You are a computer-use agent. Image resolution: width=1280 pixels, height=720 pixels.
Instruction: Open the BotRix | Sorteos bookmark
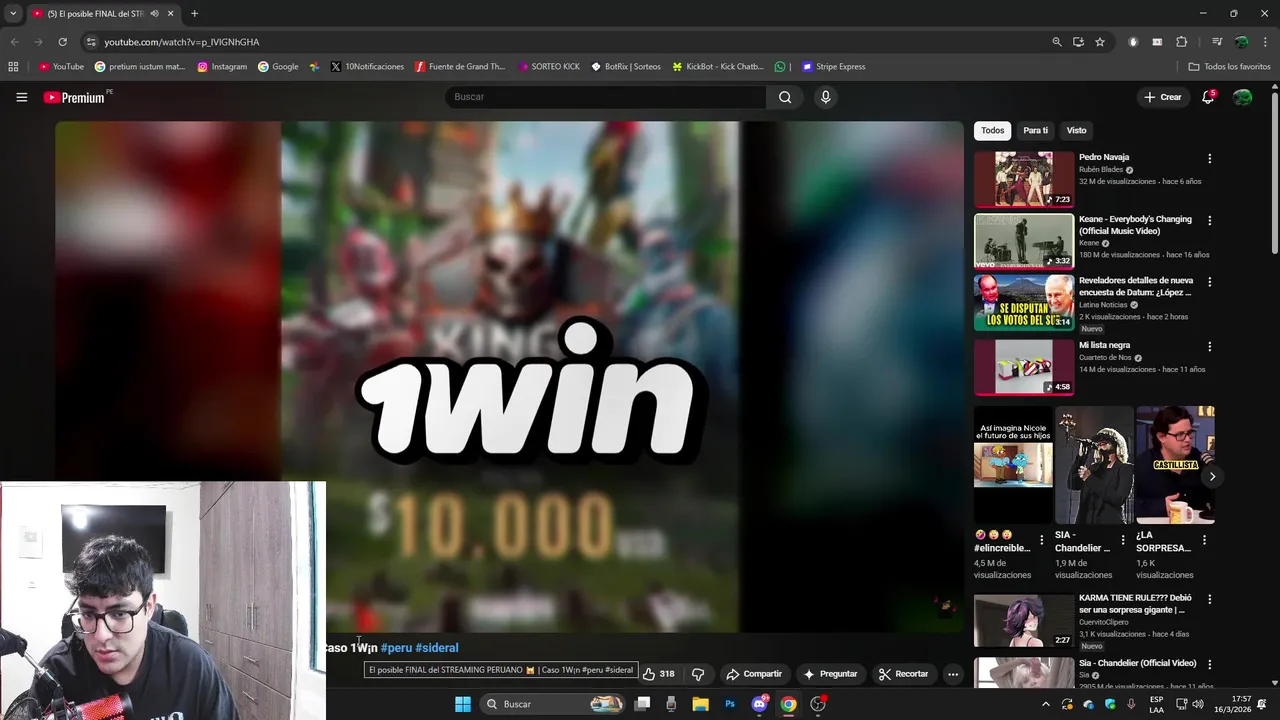626,67
